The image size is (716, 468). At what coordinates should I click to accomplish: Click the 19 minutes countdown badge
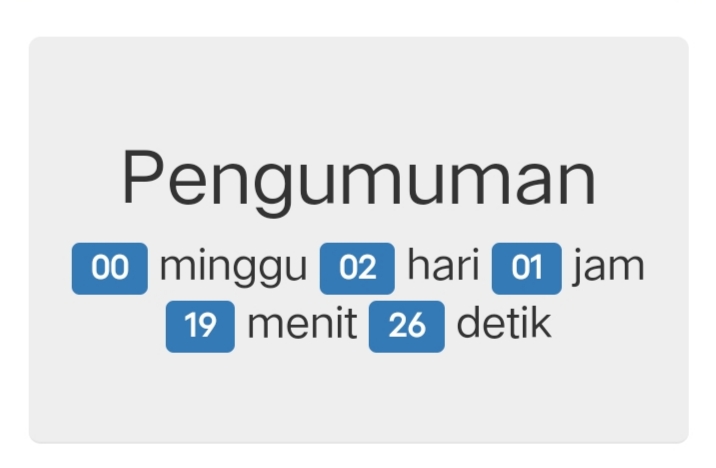200,326
